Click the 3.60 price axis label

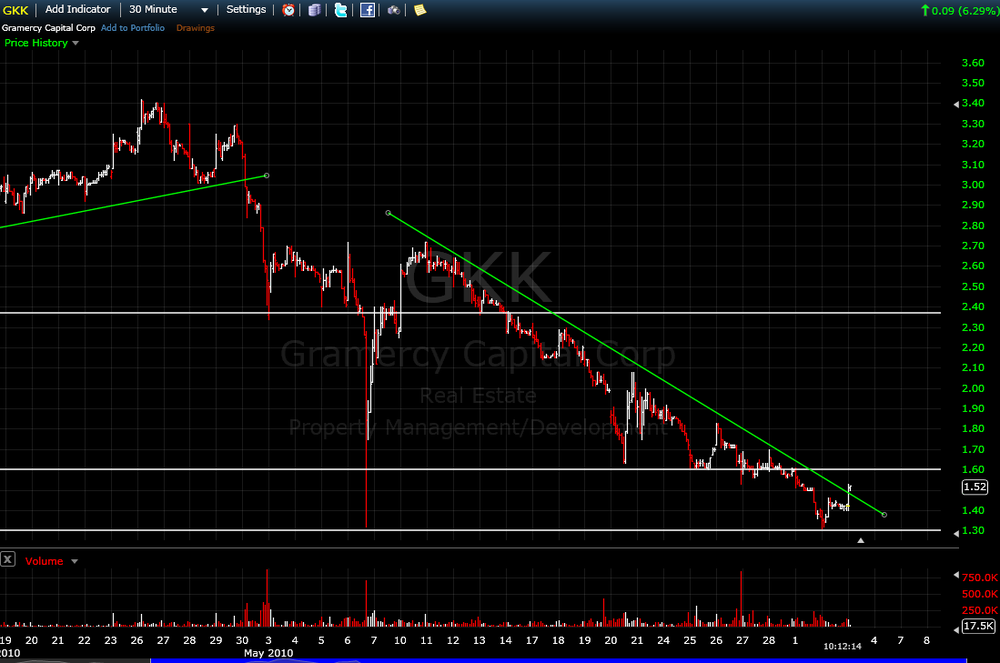[973, 62]
